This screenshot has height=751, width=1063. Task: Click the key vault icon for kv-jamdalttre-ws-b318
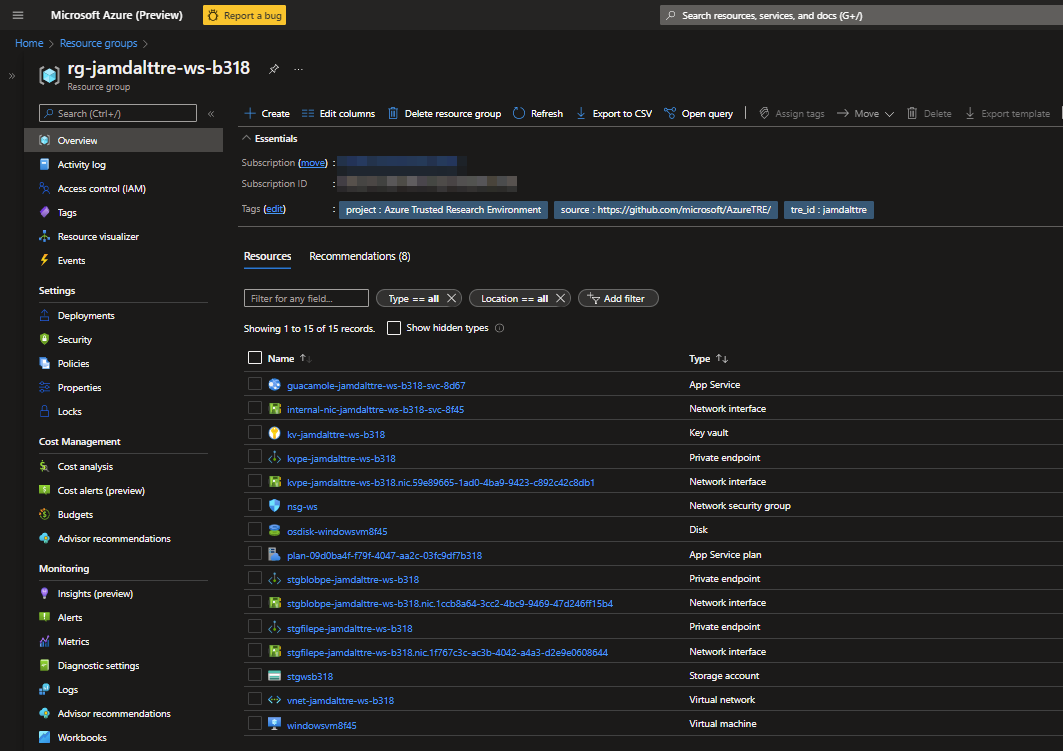[274, 433]
